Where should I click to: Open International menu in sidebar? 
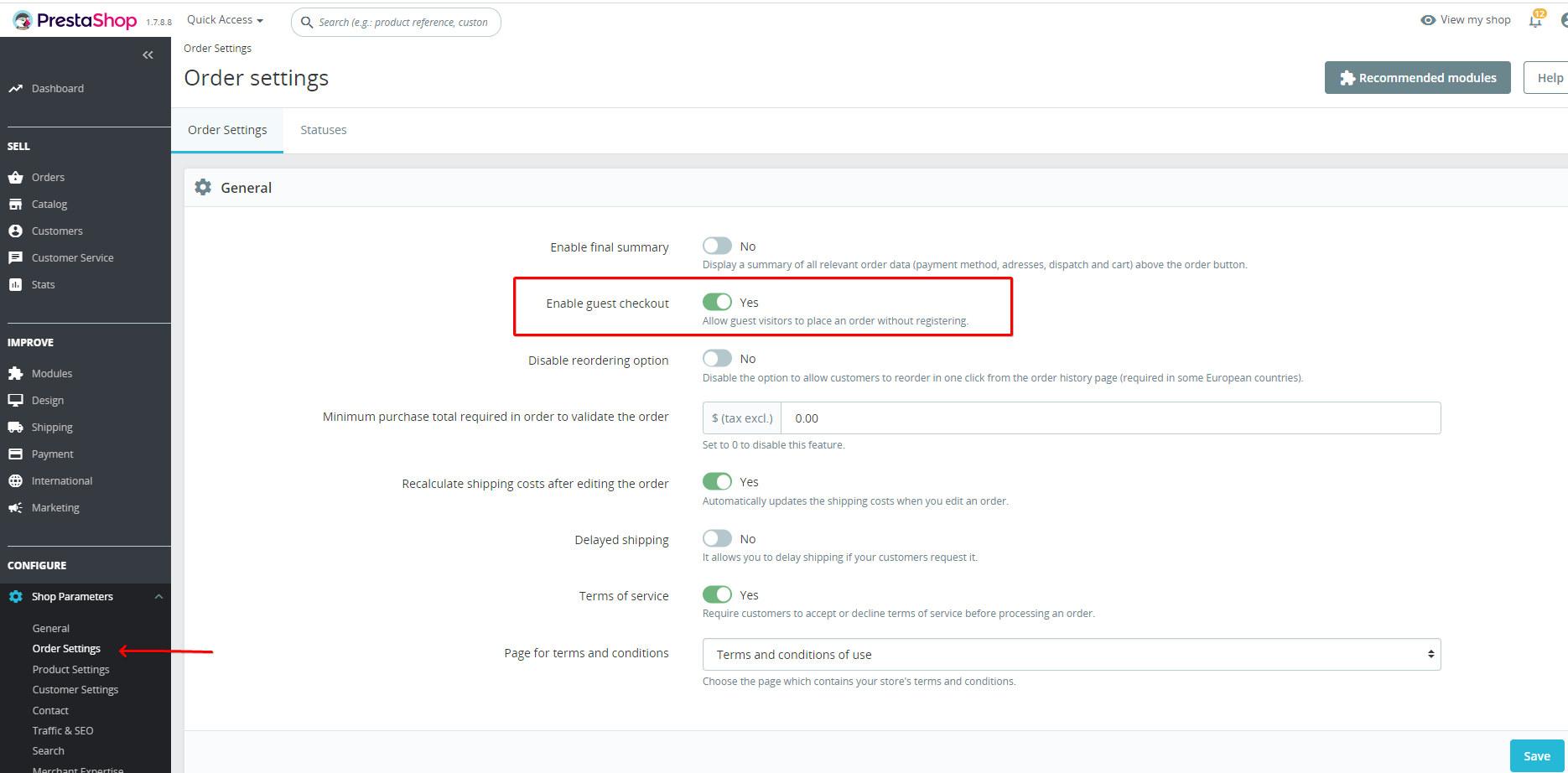(62, 480)
